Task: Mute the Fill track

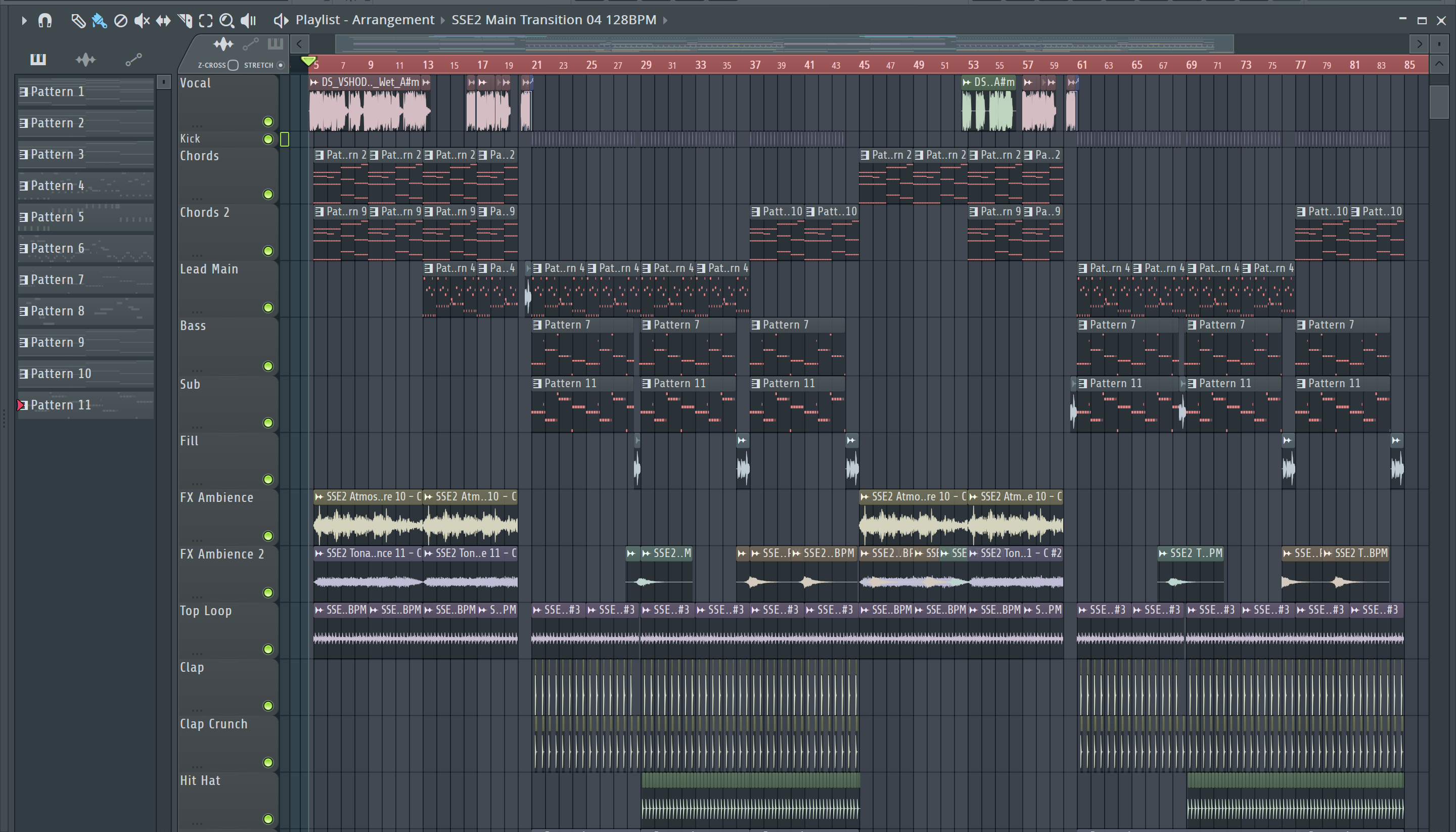Action: [268, 479]
